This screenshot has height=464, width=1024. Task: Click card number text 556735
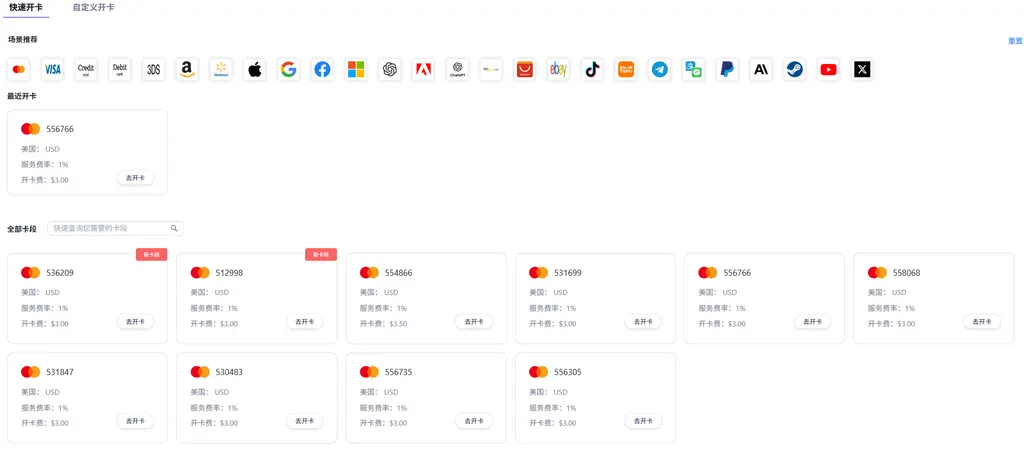click(x=398, y=373)
